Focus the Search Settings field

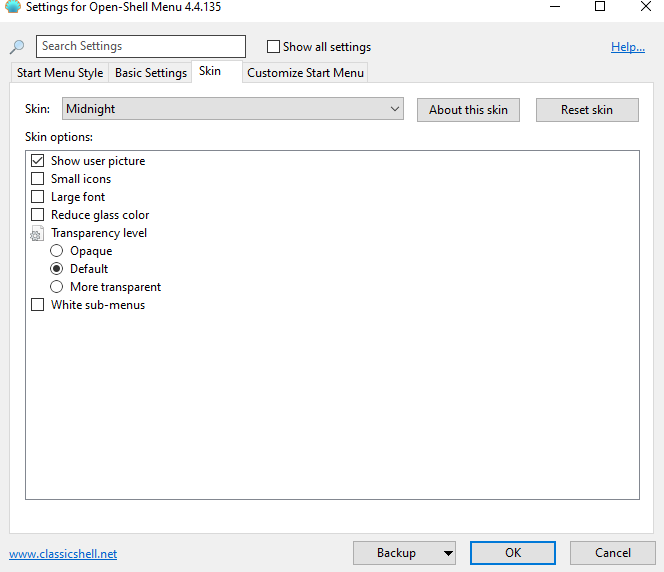pos(141,47)
